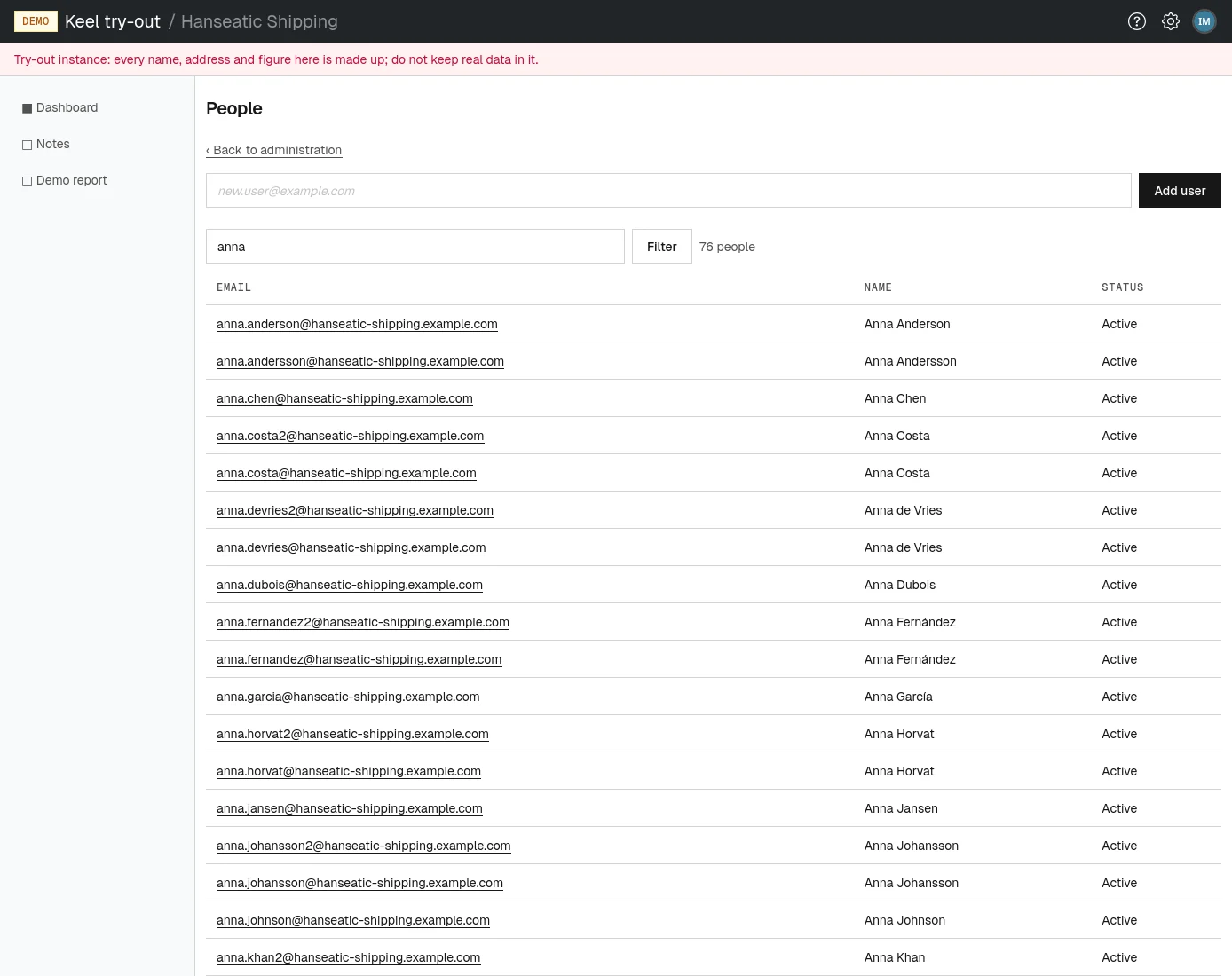Image resolution: width=1232 pixels, height=976 pixels.
Task: Select the name "Anna Chen"
Action: pyautogui.click(x=896, y=398)
